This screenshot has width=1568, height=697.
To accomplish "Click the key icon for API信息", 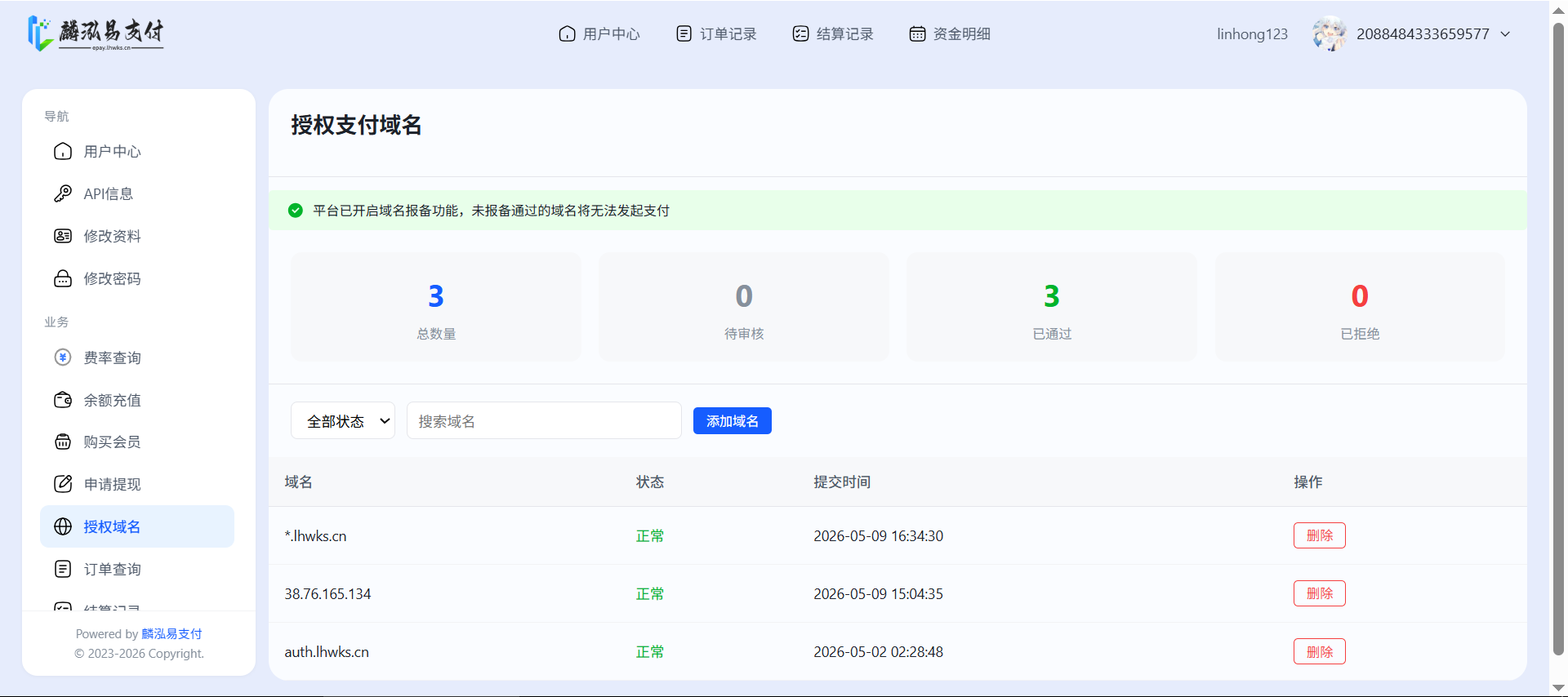I will click(x=63, y=193).
